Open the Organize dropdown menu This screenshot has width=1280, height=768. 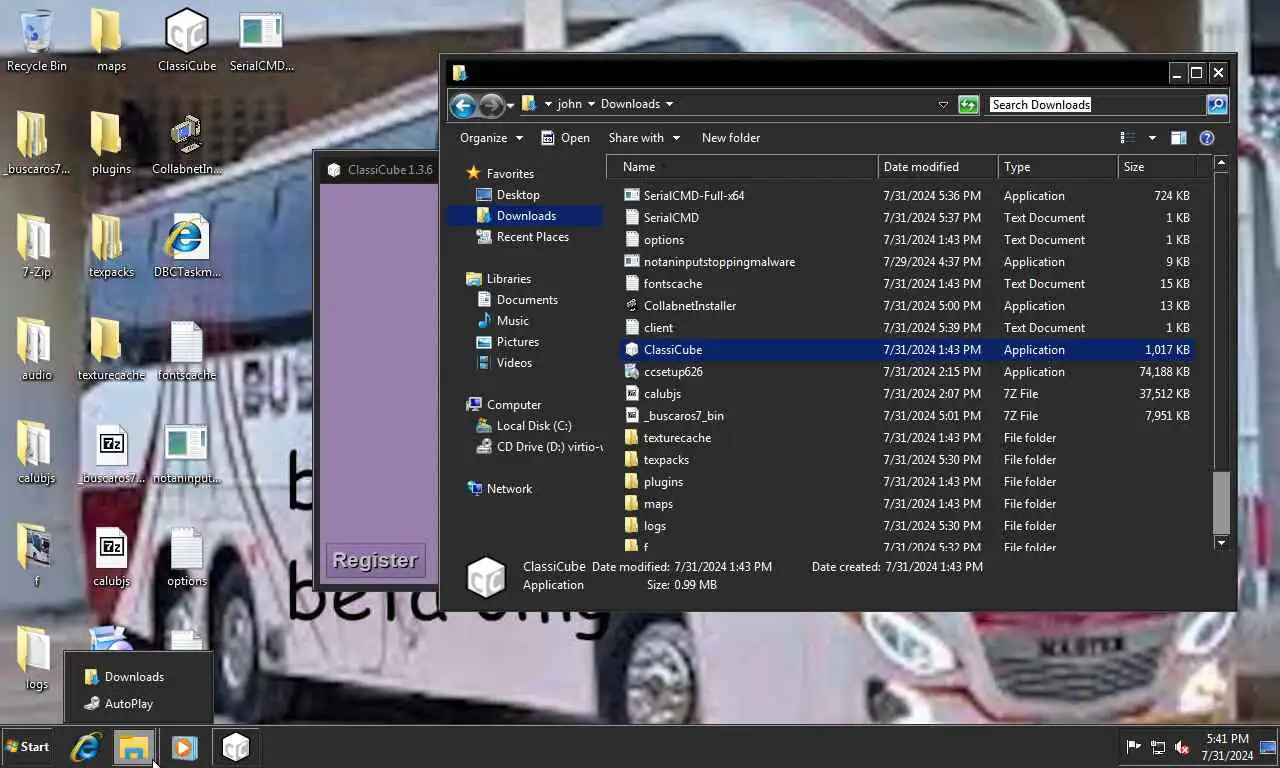pyautogui.click(x=491, y=138)
